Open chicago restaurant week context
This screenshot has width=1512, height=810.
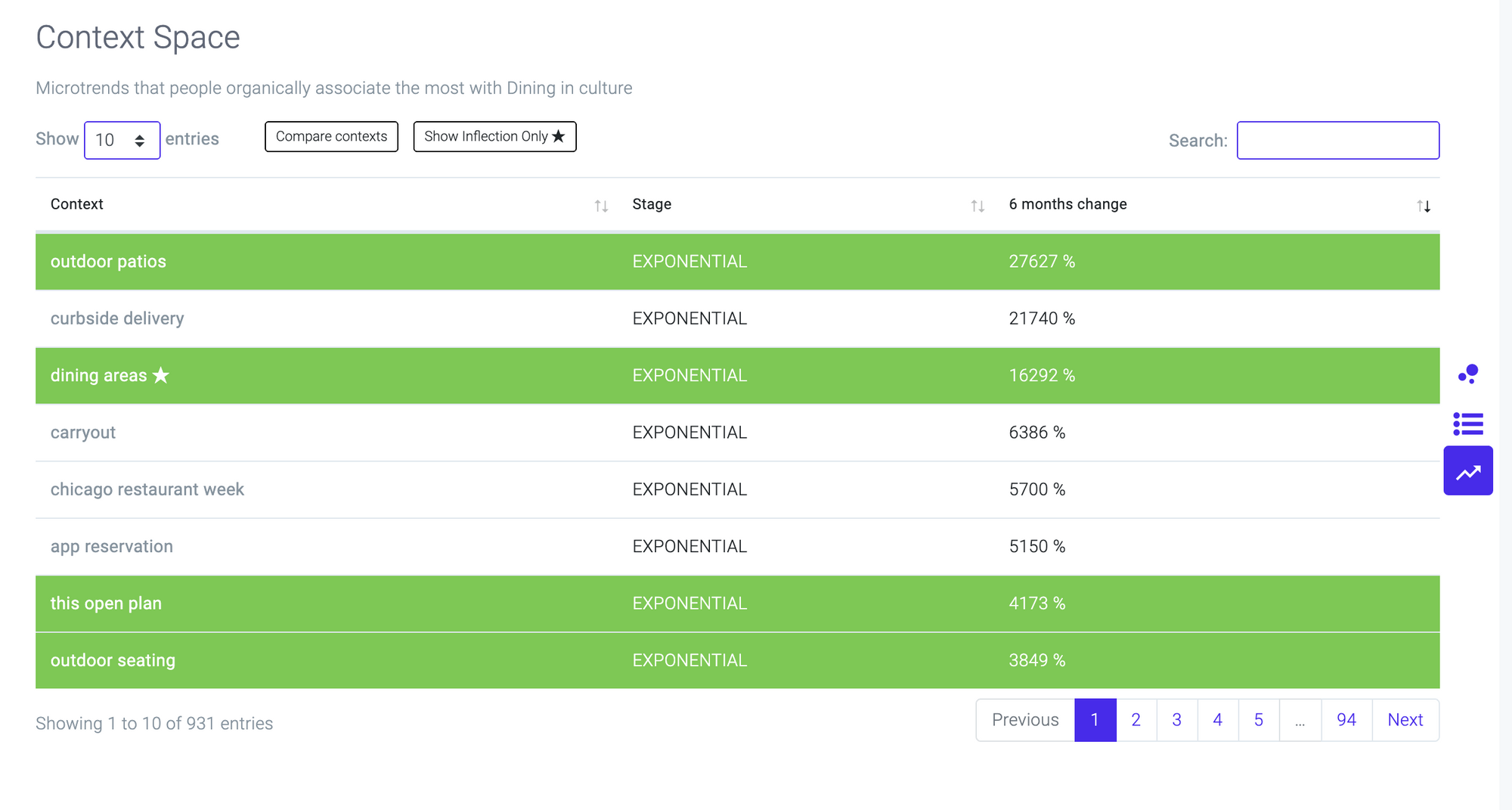pyautogui.click(x=147, y=489)
